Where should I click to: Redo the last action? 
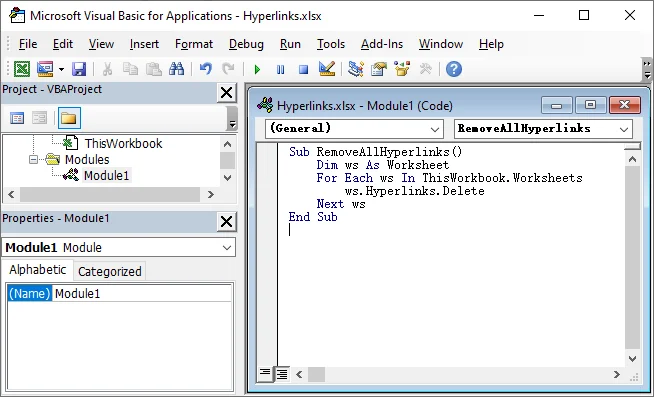(x=228, y=69)
